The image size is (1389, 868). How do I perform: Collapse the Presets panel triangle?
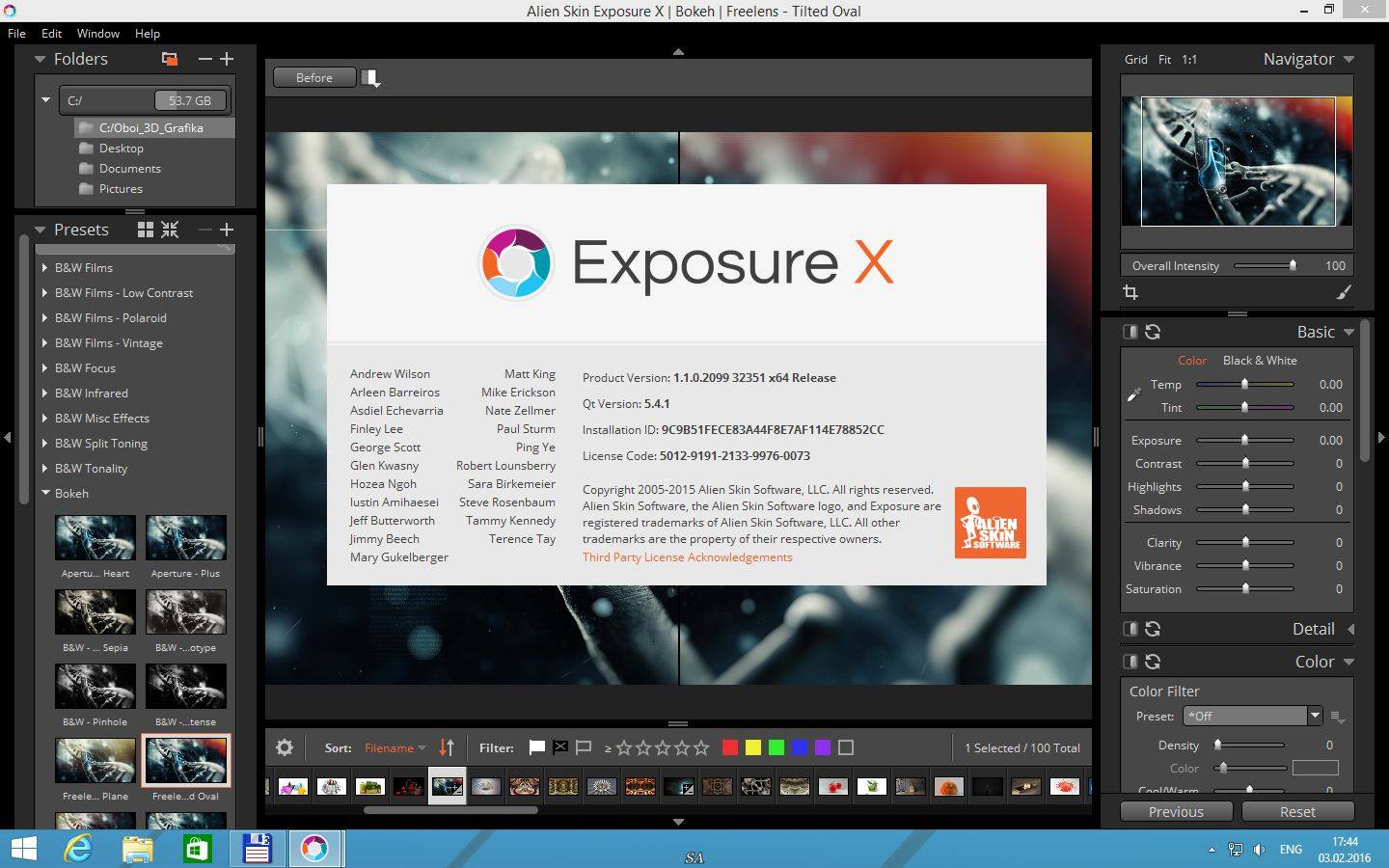coord(40,230)
